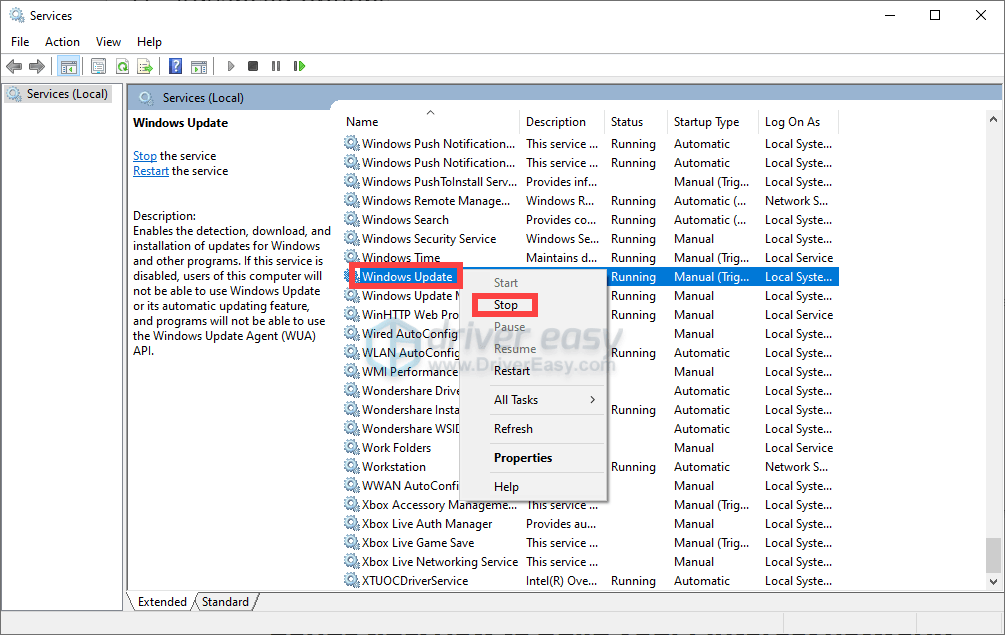
Task: Select Windows Remote Management service row
Action: pos(590,201)
